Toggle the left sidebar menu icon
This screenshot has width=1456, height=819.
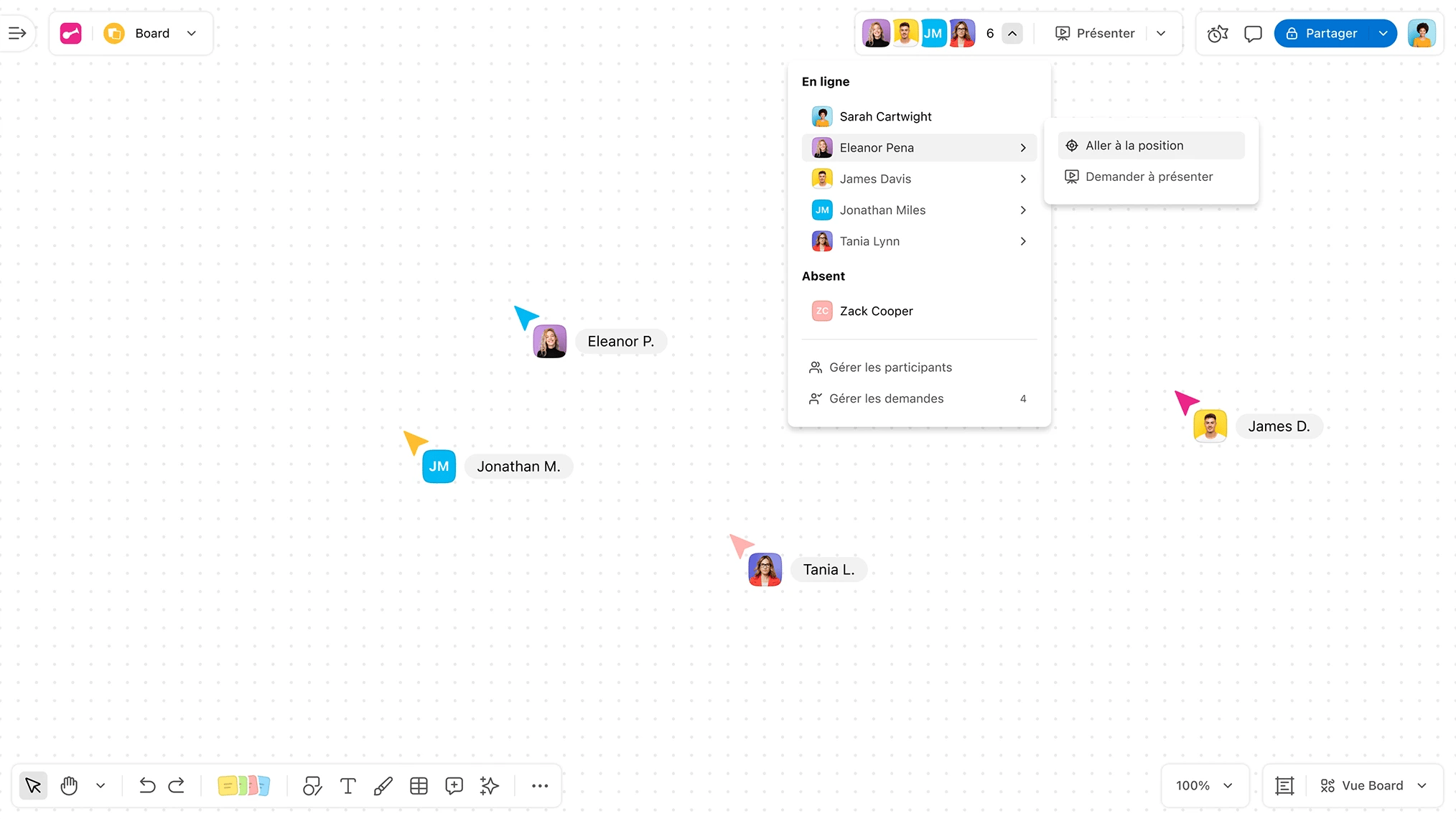[x=17, y=33]
